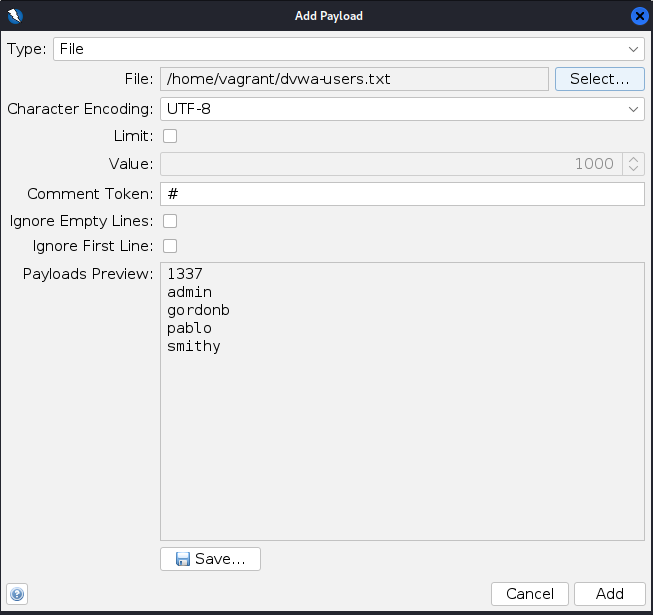
Task: Toggle Ignore Empty Lines checkbox
Action: [x=170, y=221]
